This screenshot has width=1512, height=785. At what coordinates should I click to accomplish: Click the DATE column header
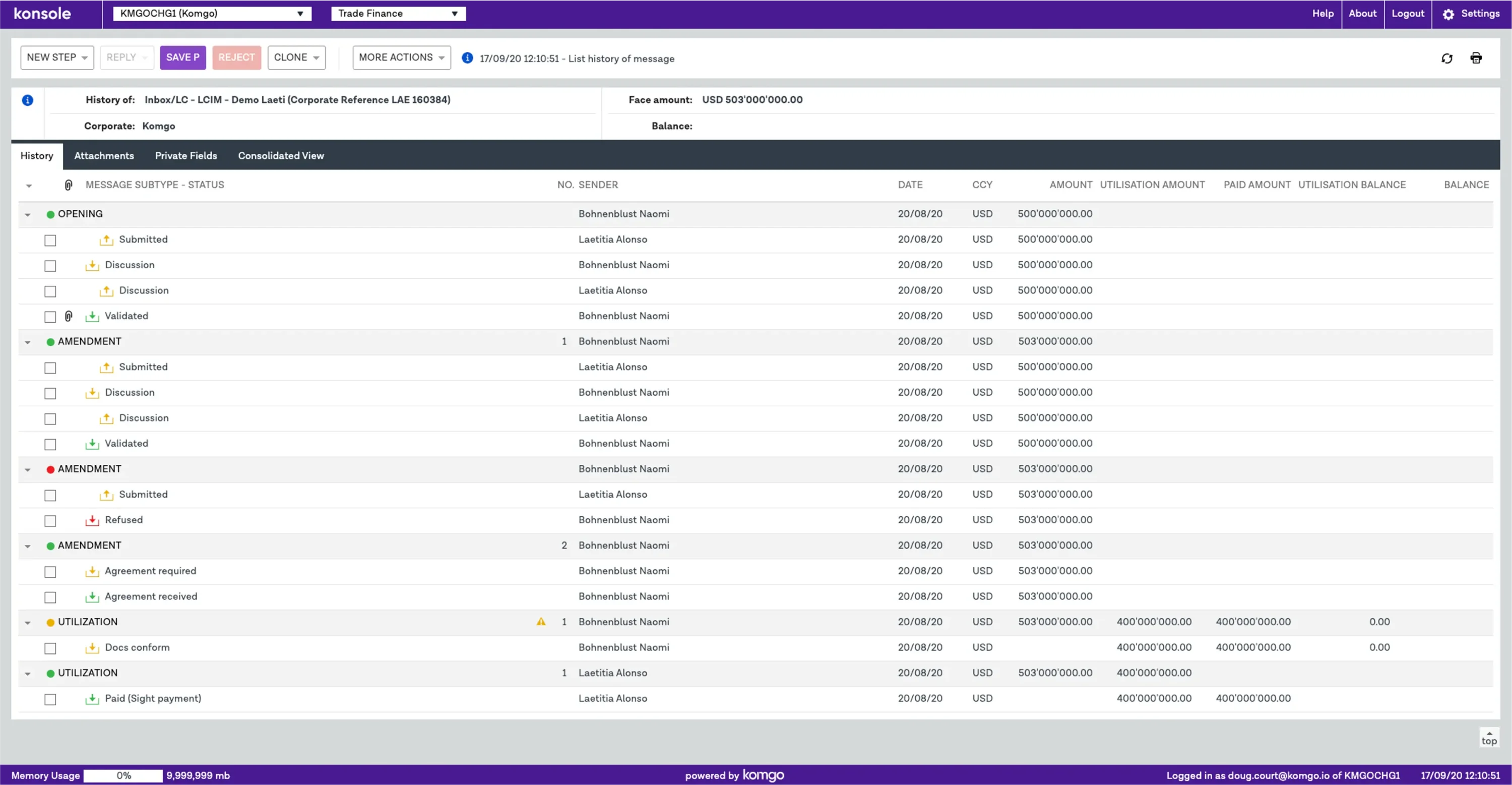tap(910, 185)
